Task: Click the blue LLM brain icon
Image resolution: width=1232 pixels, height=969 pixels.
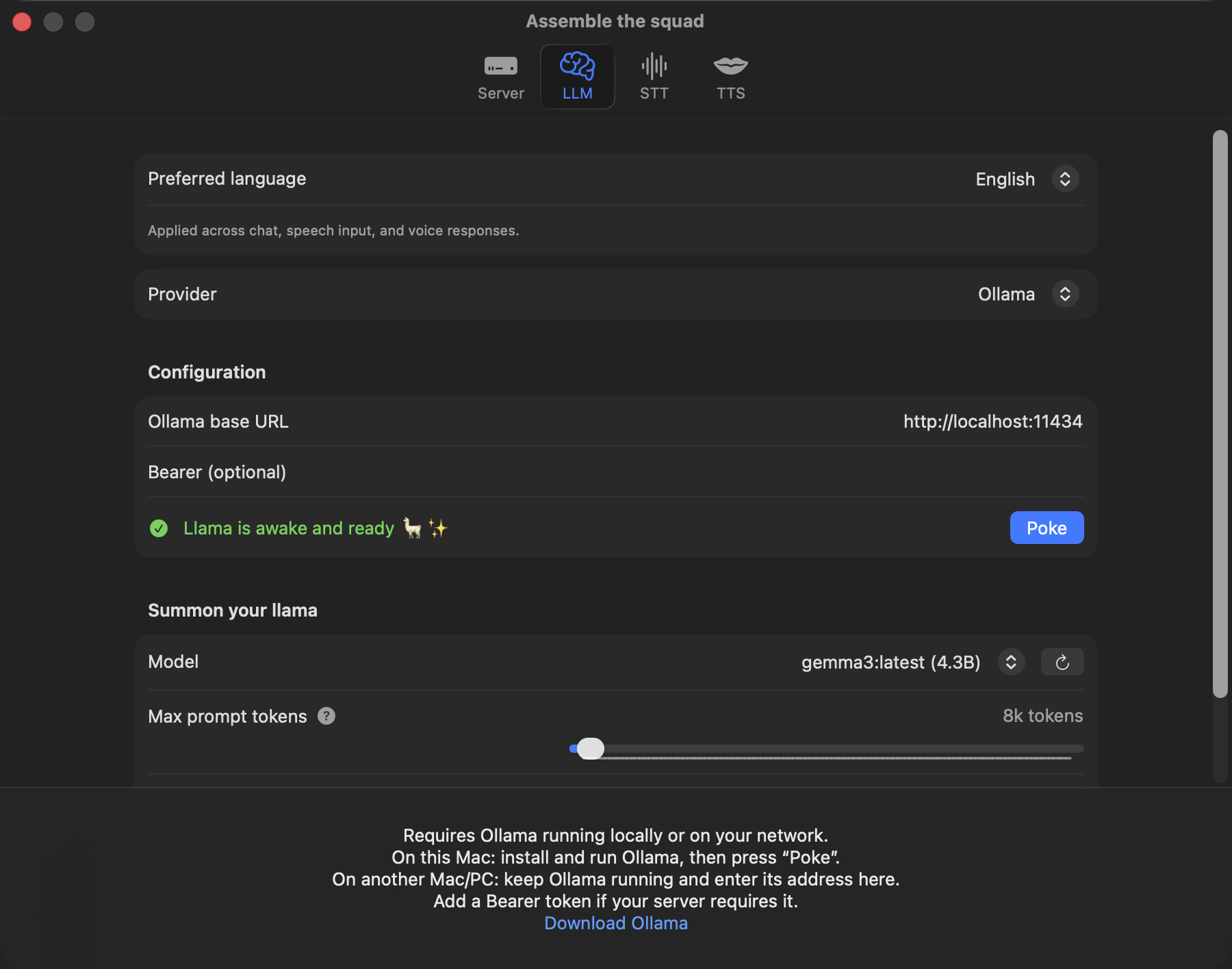Action: (577, 66)
